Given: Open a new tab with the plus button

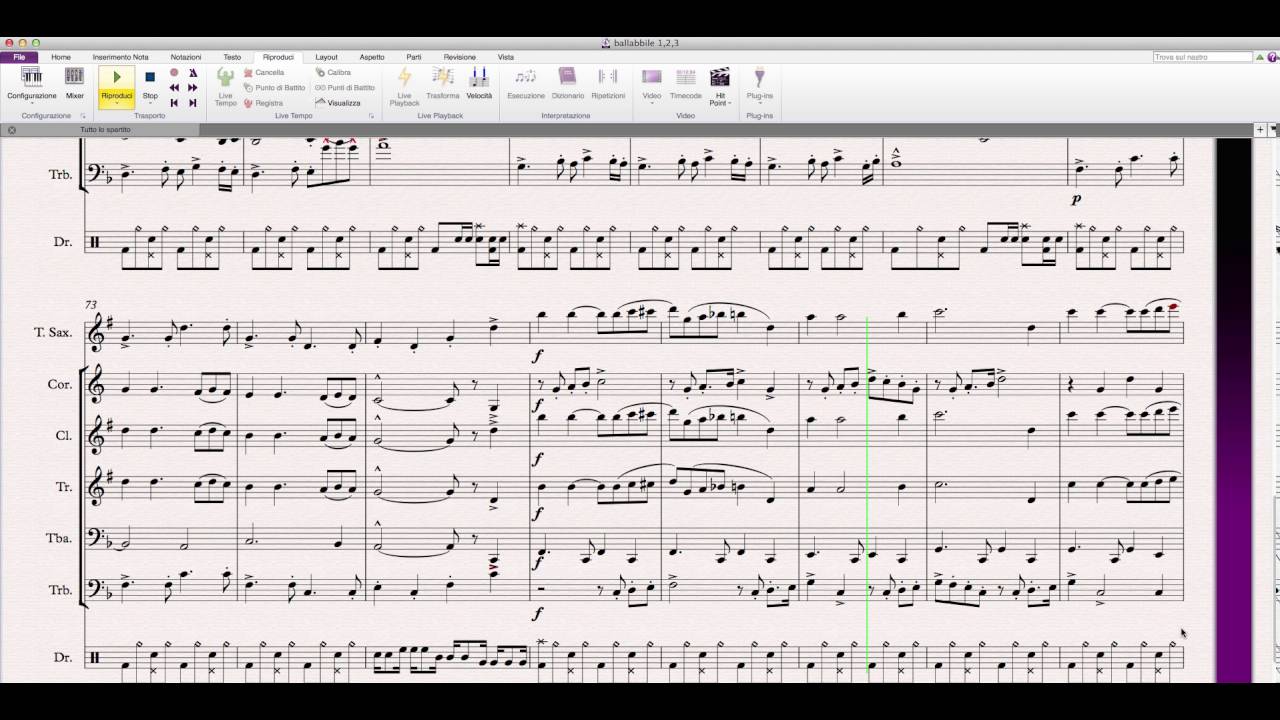Looking at the screenshot, I should pos(1260,129).
